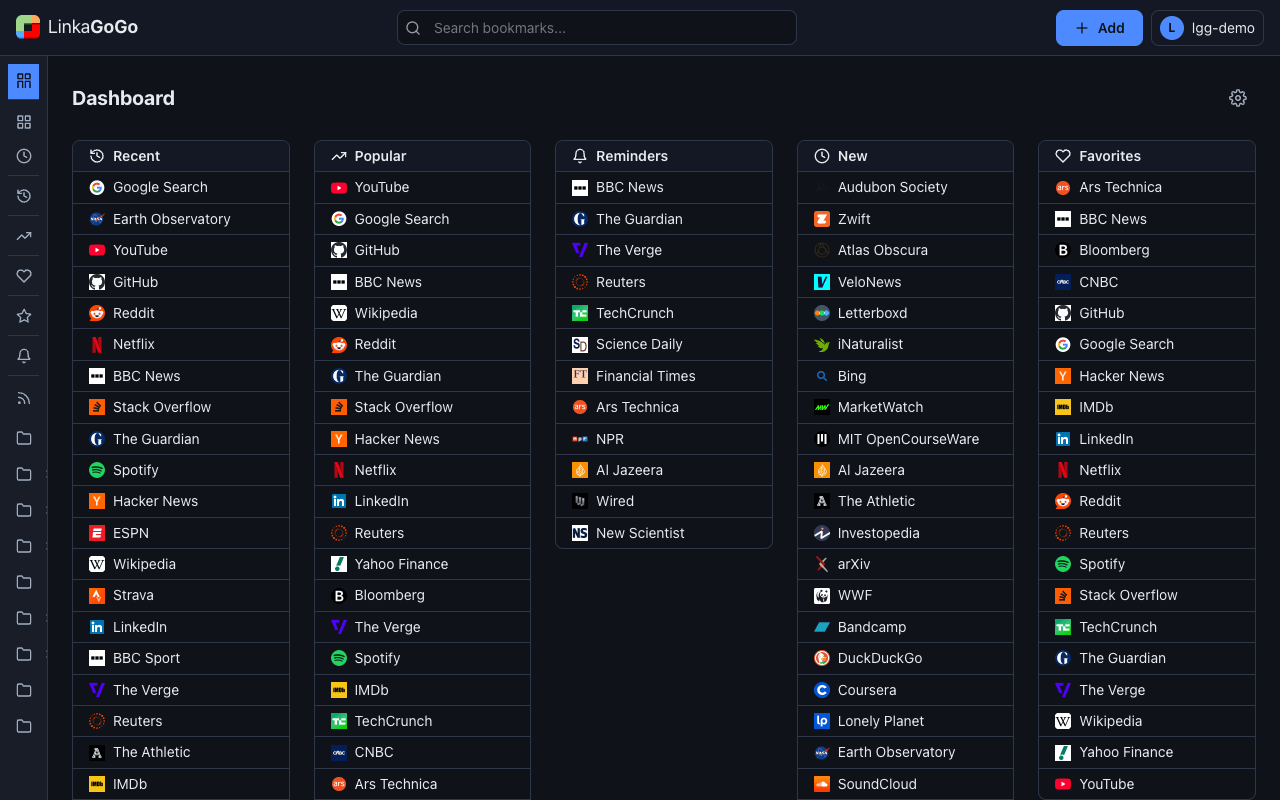Open the RSS feeds icon in the sidebar
This screenshot has width=1280, height=800.
coord(23,397)
